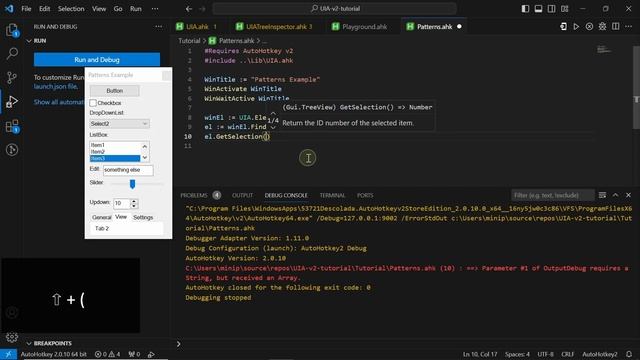Toggle secondary side bar layout icon

click(551, 9)
